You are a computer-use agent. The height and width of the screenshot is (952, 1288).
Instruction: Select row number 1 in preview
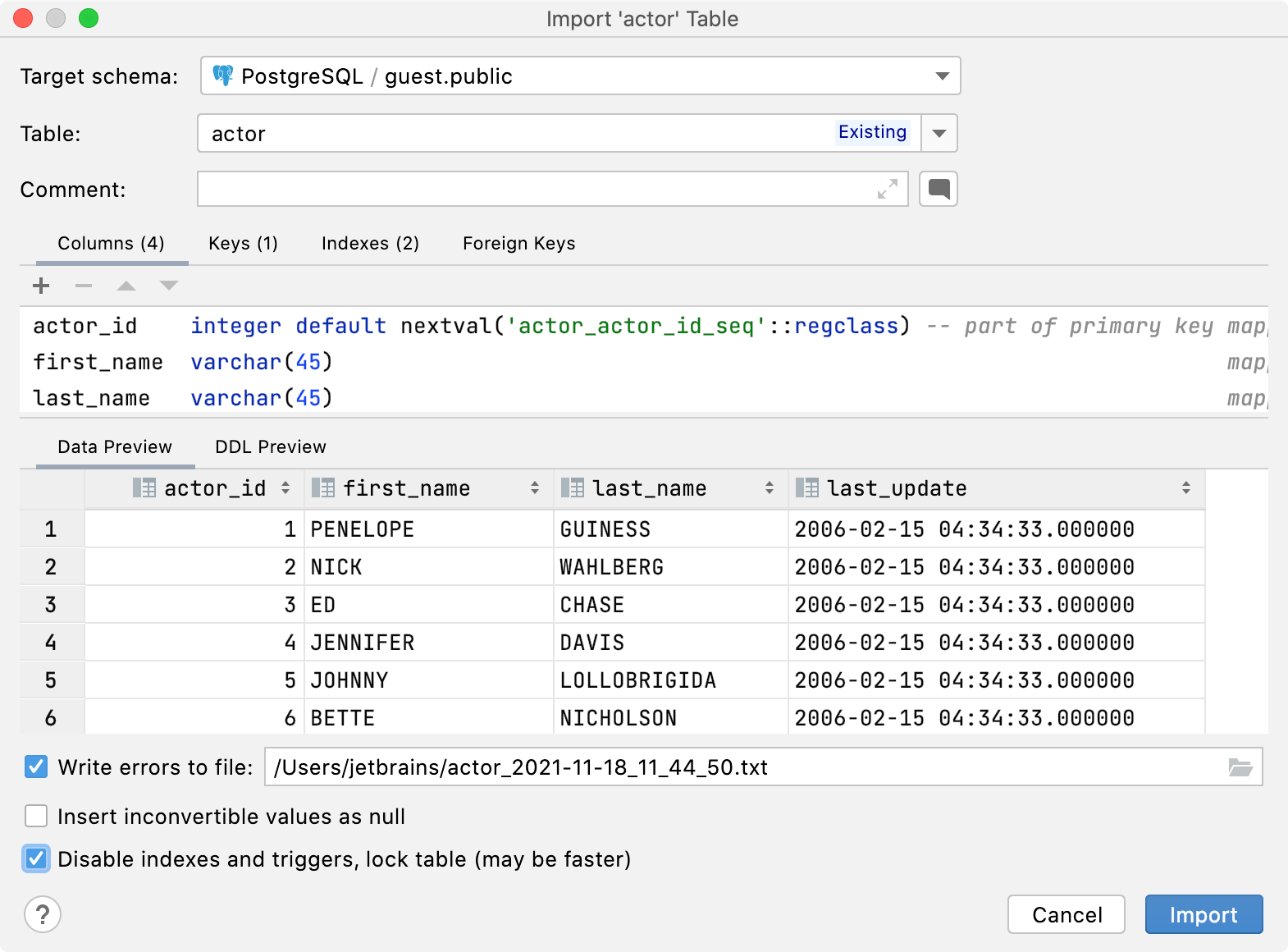coord(52,529)
